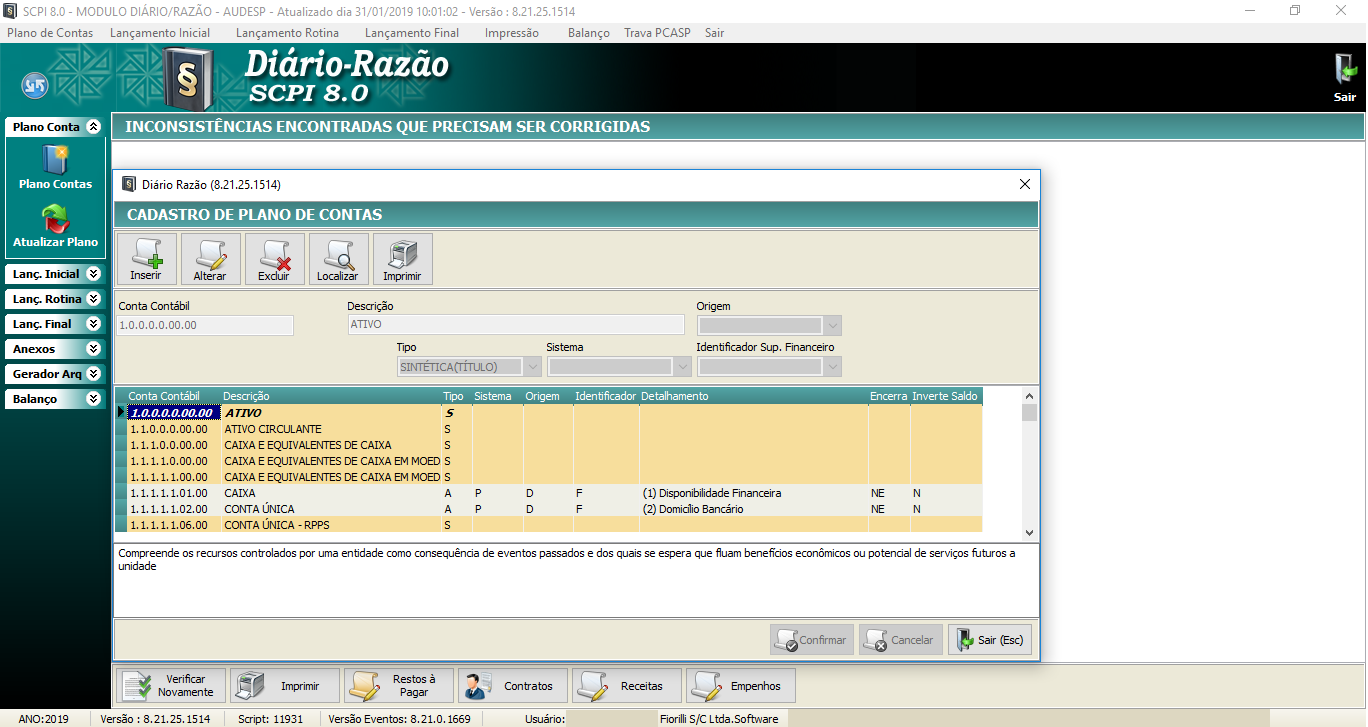
Task: Open the Impressão menu
Action: click(x=511, y=32)
